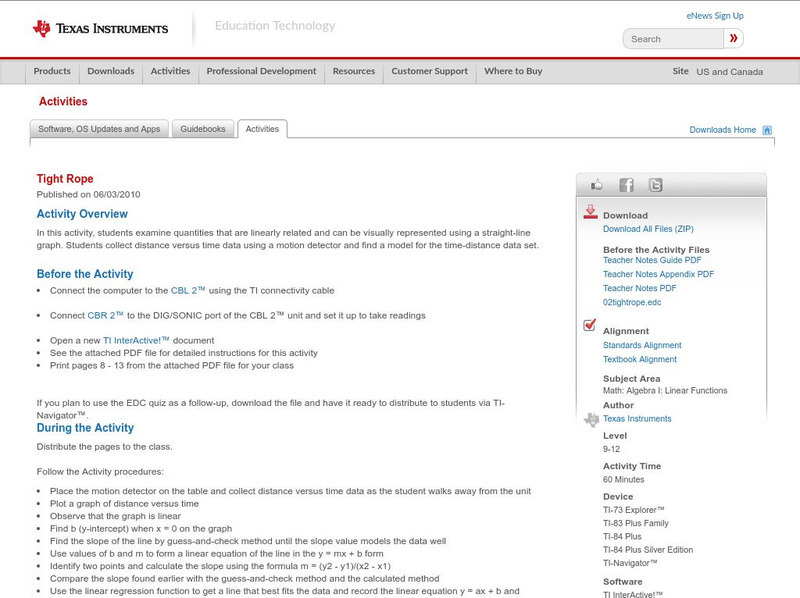The image size is (800, 598).
Task: Click 'Distribute the pages to the class.' text
Action: coord(105,447)
